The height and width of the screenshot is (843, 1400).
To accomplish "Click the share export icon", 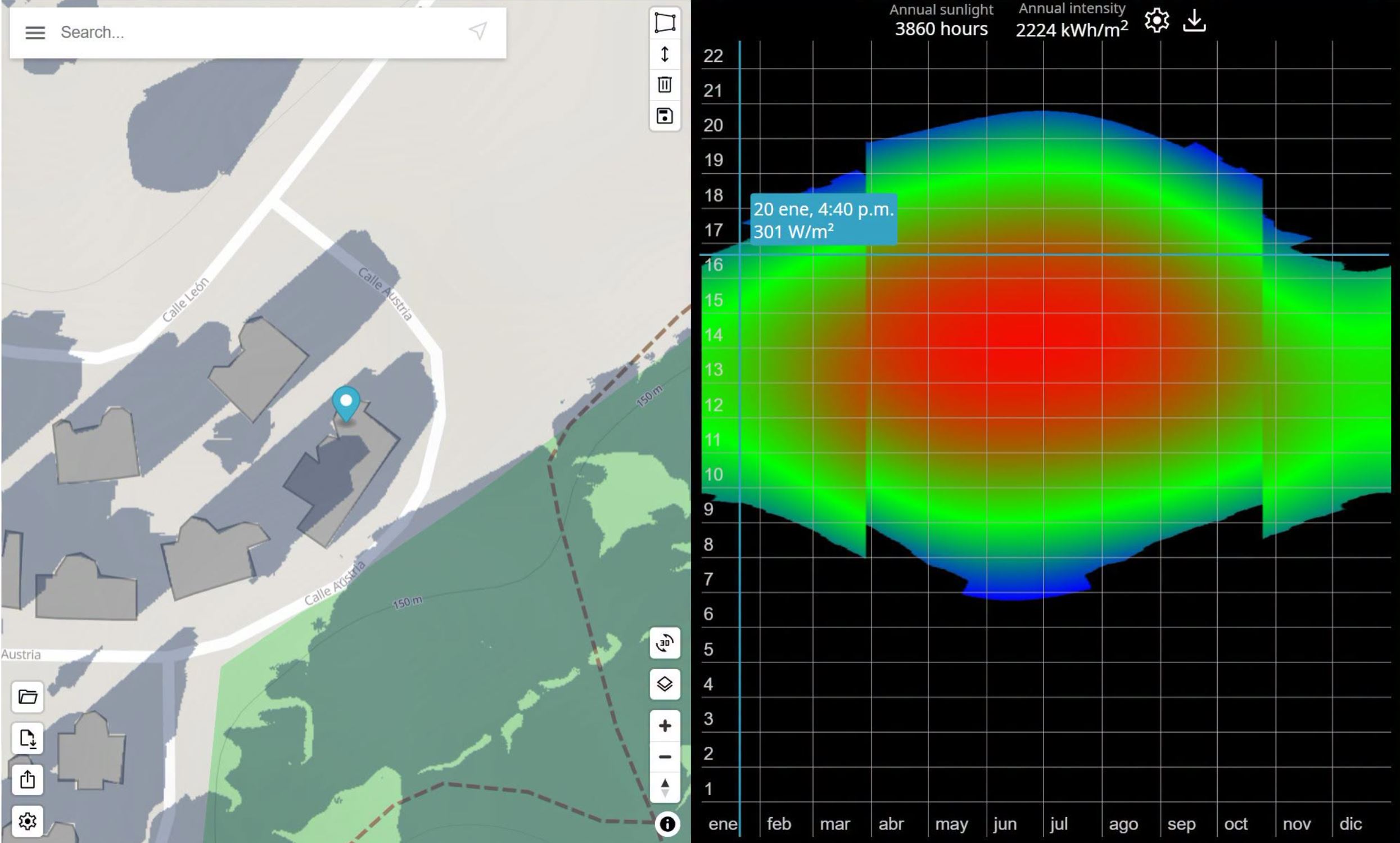I will (27, 779).
